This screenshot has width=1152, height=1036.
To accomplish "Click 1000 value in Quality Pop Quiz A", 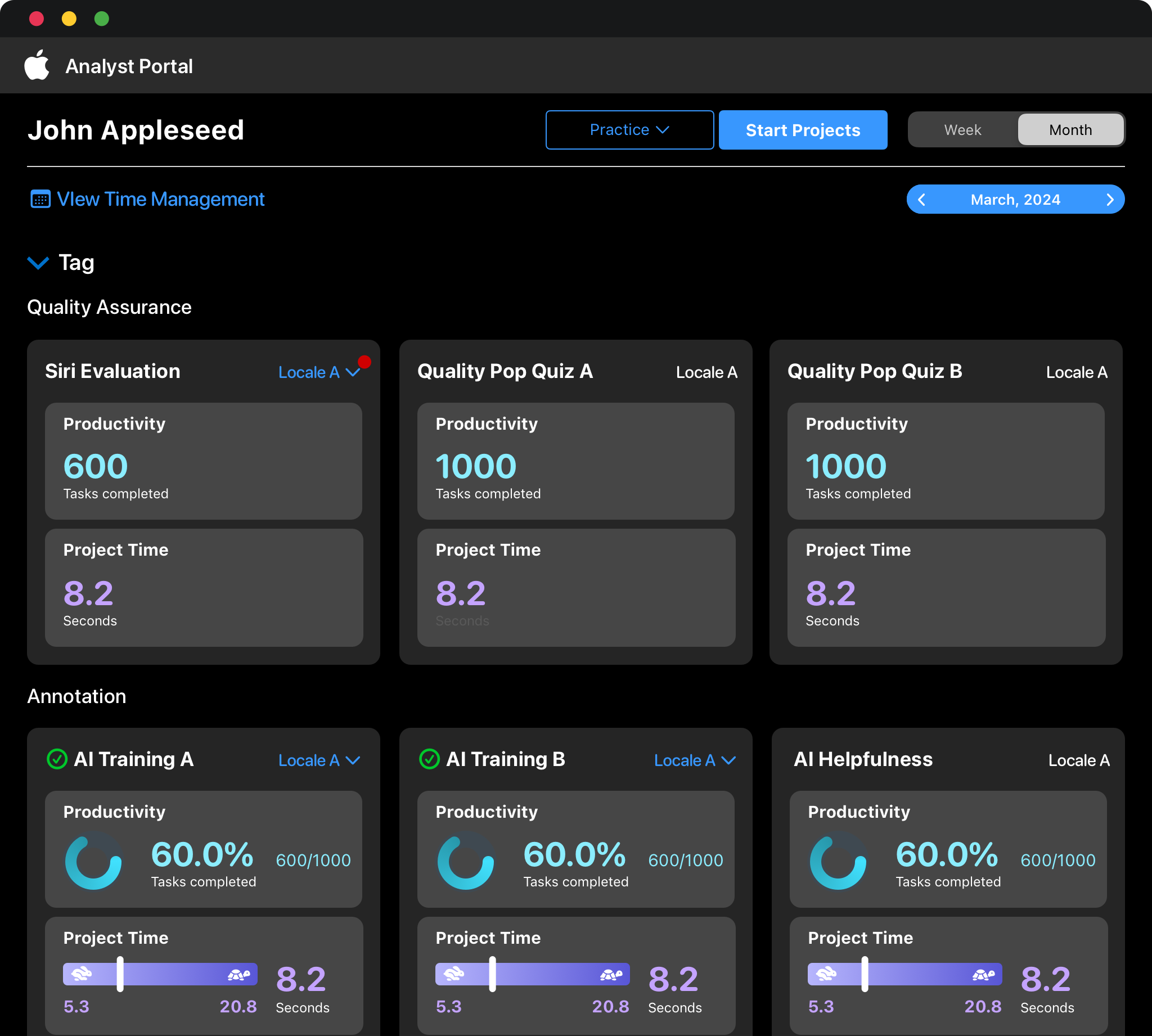I will [476, 466].
